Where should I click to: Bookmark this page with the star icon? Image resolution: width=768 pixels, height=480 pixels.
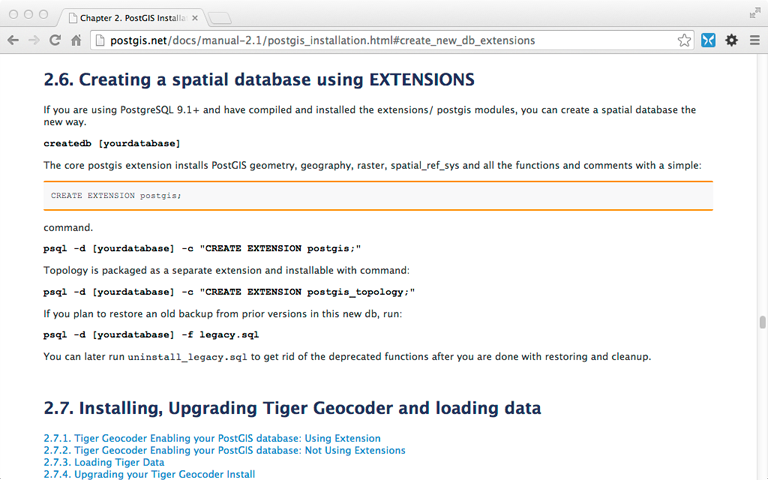tap(684, 40)
